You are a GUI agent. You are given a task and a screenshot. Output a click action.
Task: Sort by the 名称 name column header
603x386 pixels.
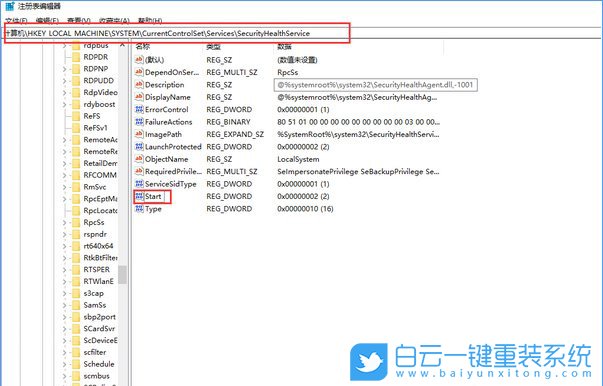(x=143, y=47)
